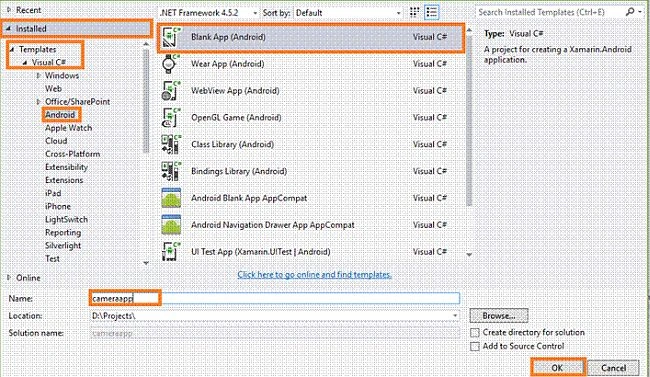Select OpenGL Game (Android) template row

311,118
